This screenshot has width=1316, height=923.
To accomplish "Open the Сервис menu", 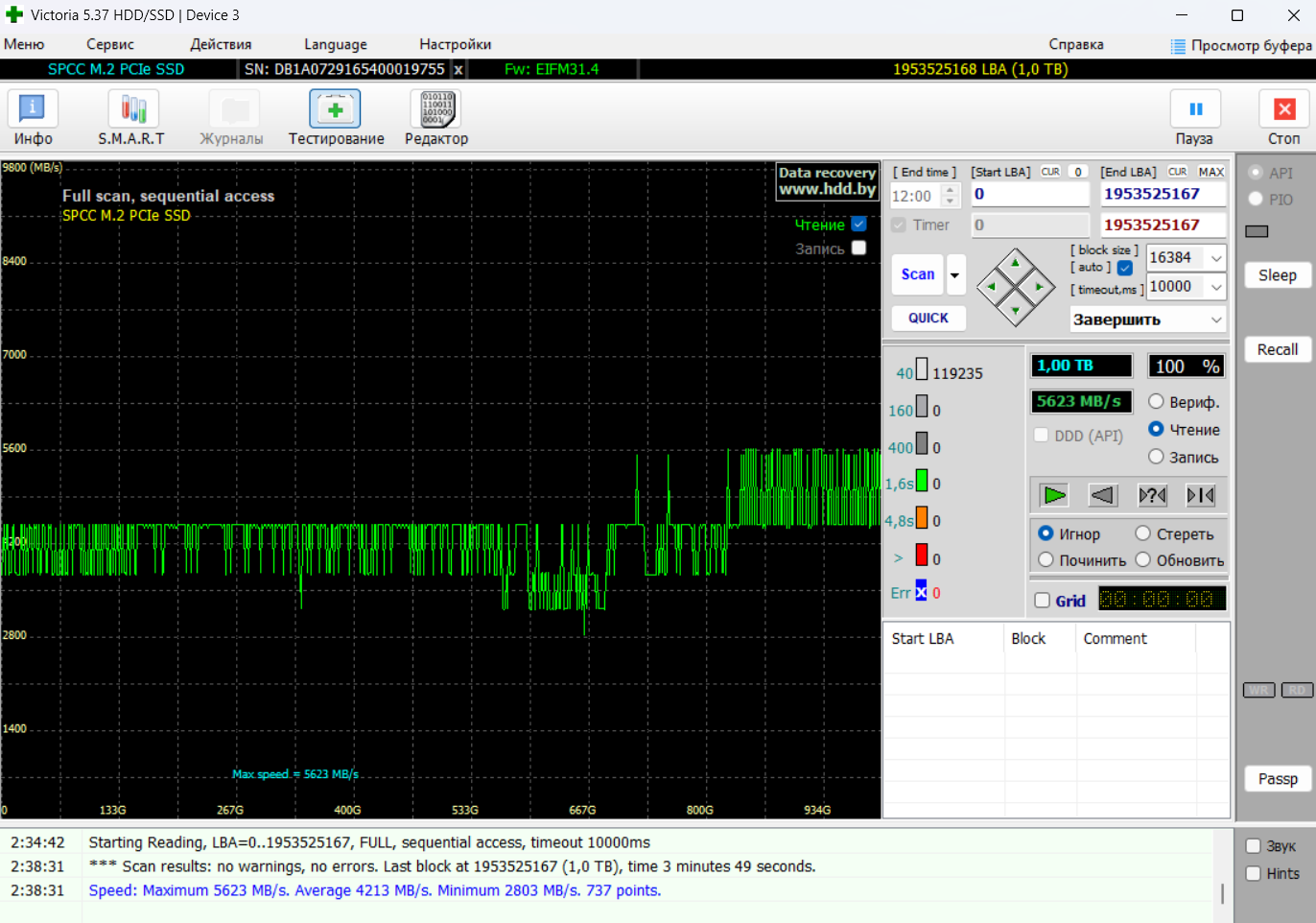I will pos(110,44).
